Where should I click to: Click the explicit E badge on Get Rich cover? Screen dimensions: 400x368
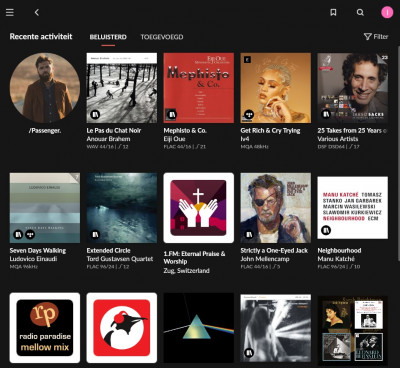point(247,60)
